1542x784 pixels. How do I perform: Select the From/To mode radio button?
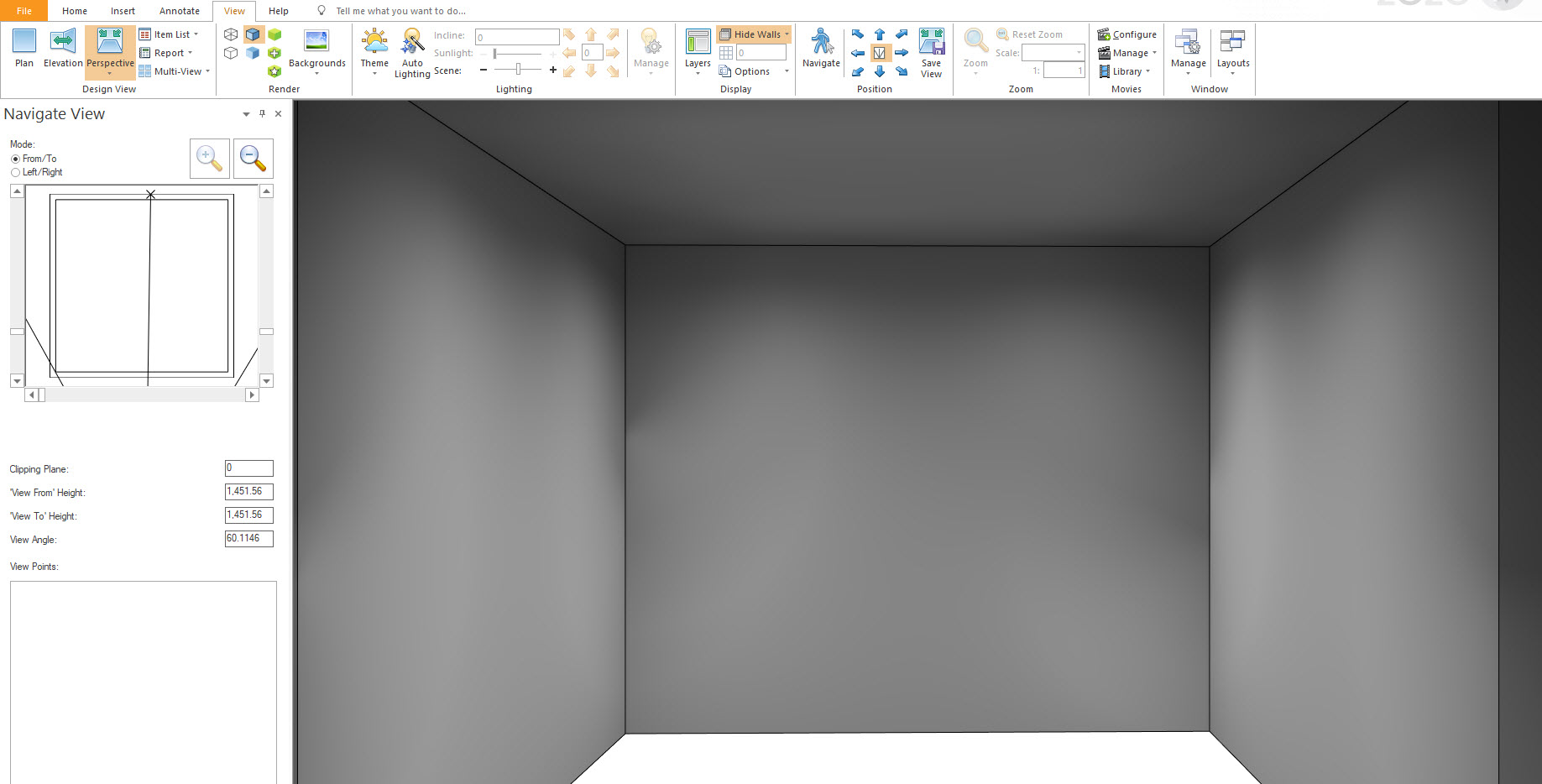pyautogui.click(x=15, y=159)
